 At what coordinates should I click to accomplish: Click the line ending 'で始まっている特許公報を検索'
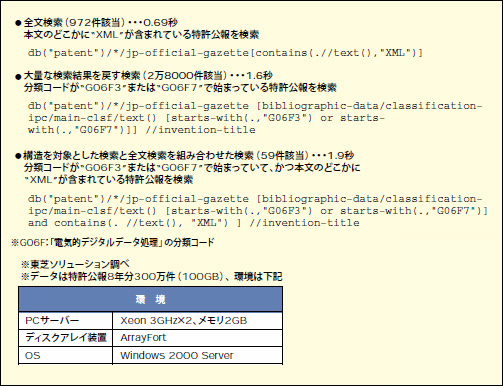coord(180,88)
